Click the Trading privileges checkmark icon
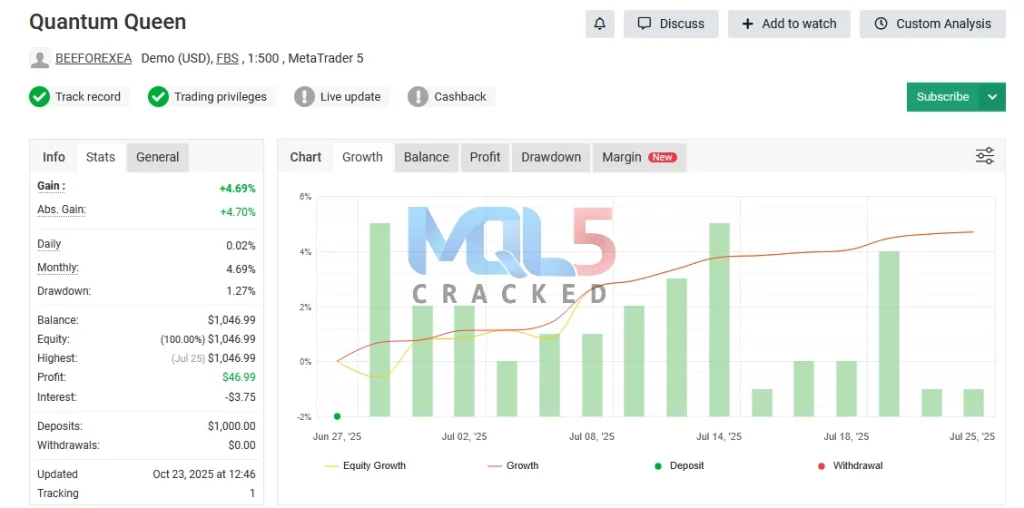1024x508 pixels. pyautogui.click(x=158, y=97)
